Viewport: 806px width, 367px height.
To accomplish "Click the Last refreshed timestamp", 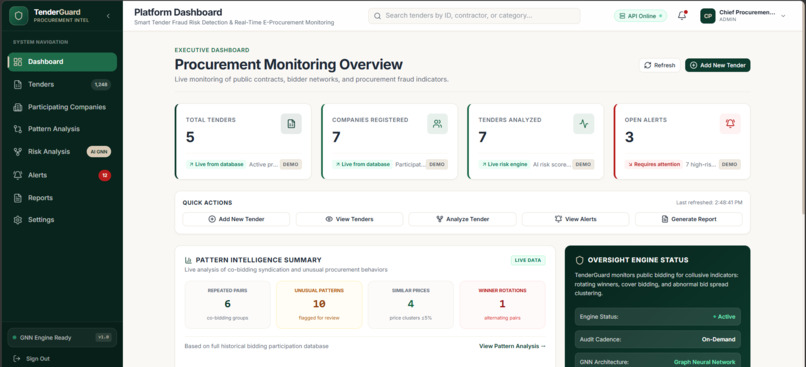I will pos(710,203).
